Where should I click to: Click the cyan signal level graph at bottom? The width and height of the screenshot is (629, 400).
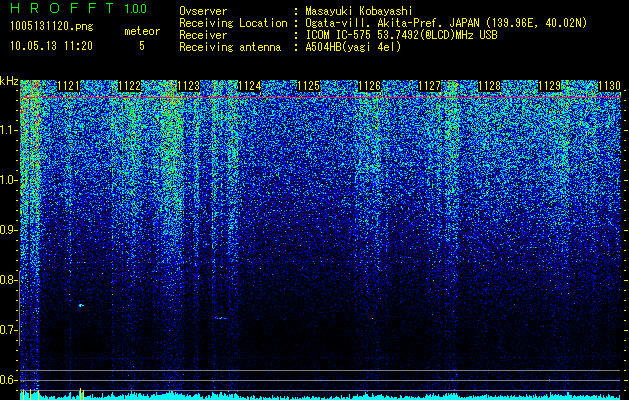321,396
